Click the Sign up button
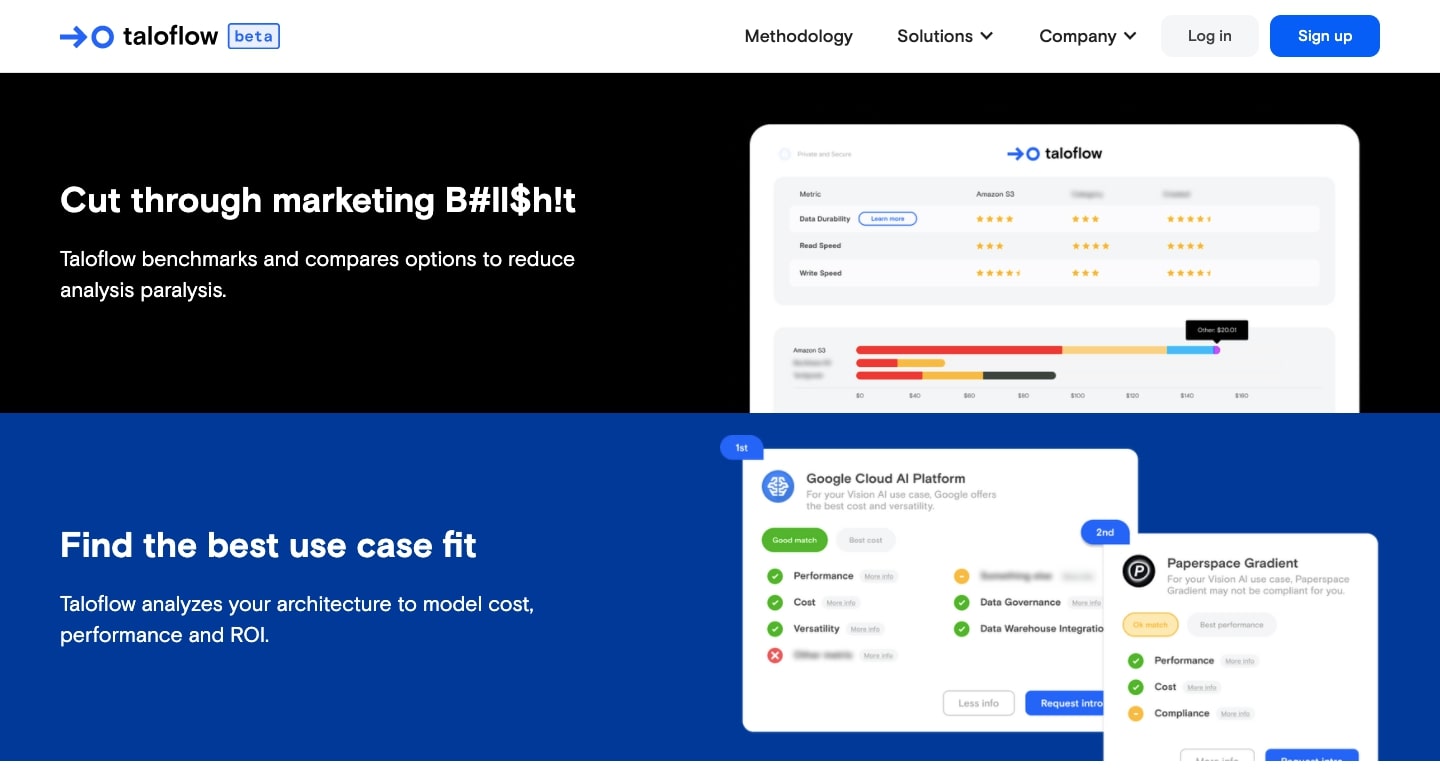The width and height of the screenshot is (1440, 773). pyautogui.click(x=1325, y=36)
